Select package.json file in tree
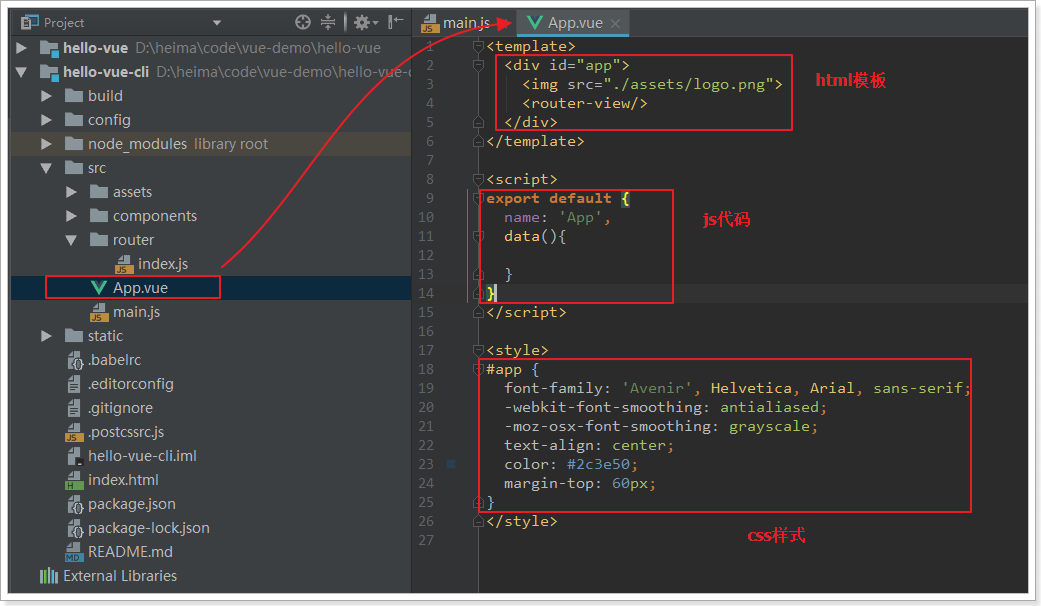Viewport: 1041px width, 606px height. [x=131, y=504]
